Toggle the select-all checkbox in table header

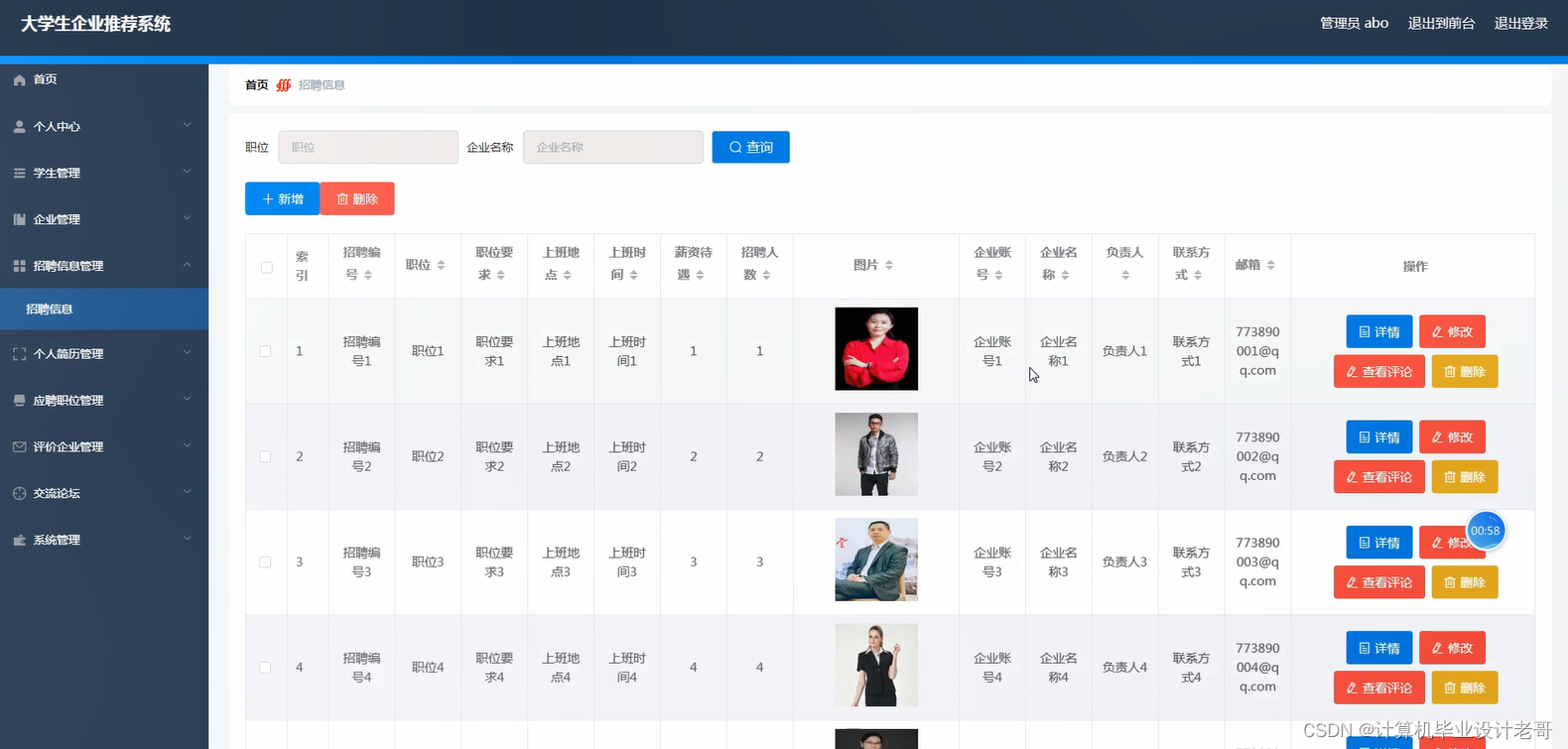pyautogui.click(x=266, y=267)
